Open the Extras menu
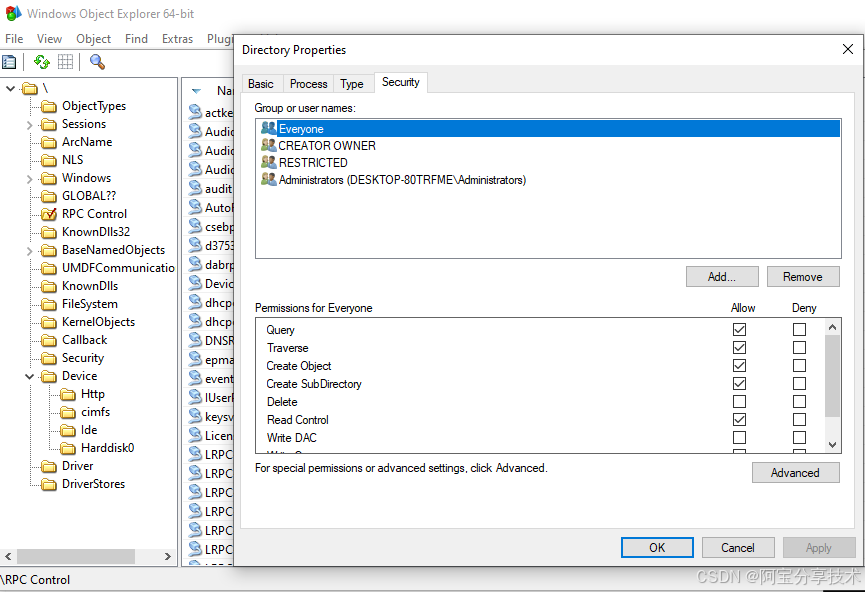Viewport: 865px width, 592px height. click(x=177, y=39)
